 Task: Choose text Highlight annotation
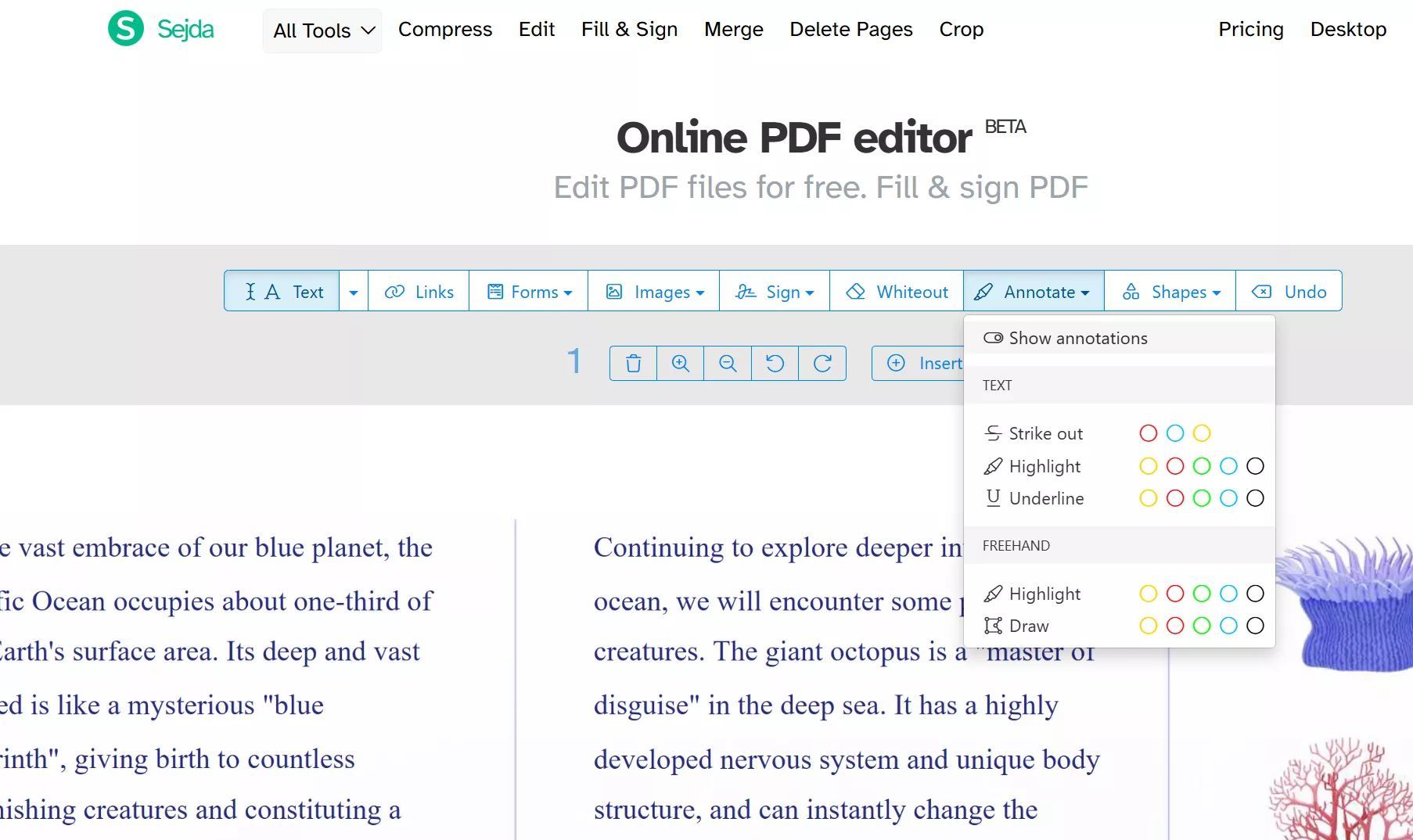(x=1032, y=466)
